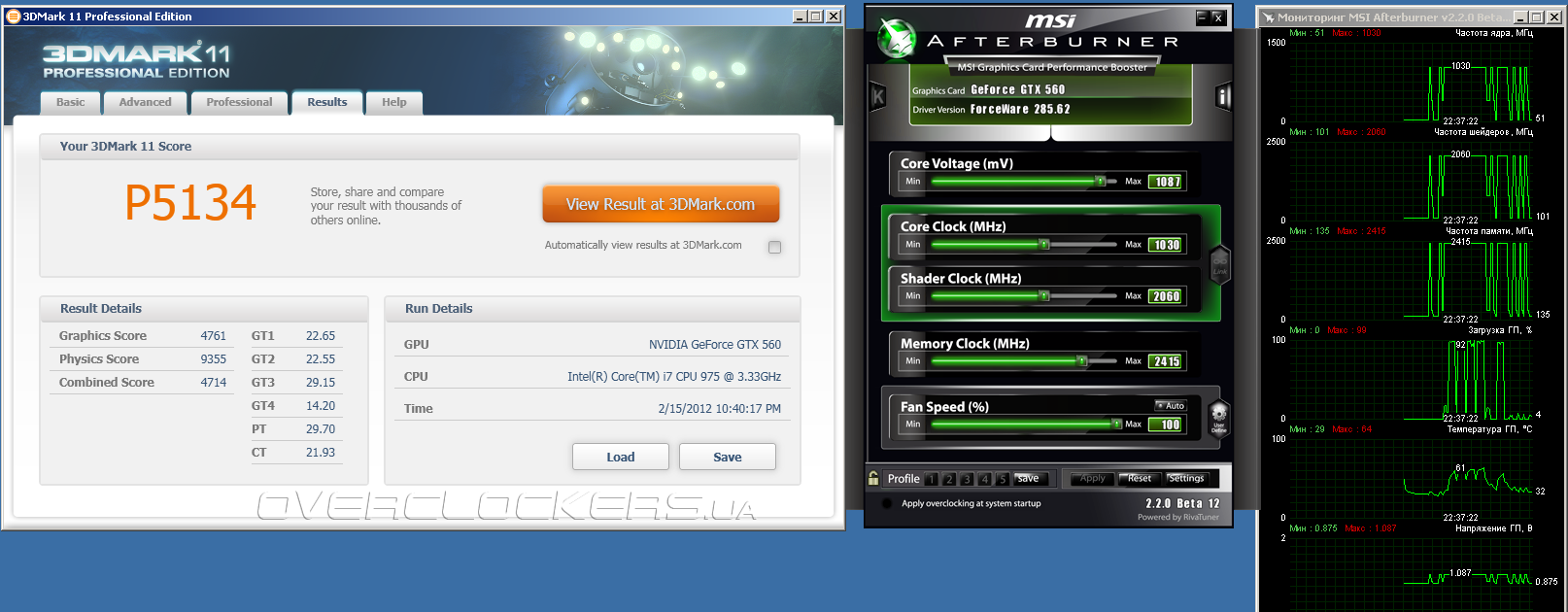Viewport: 1568px width, 612px height.
Task: Click the run time 2/15/2012 10:40:17 PM
Action: click(720, 409)
